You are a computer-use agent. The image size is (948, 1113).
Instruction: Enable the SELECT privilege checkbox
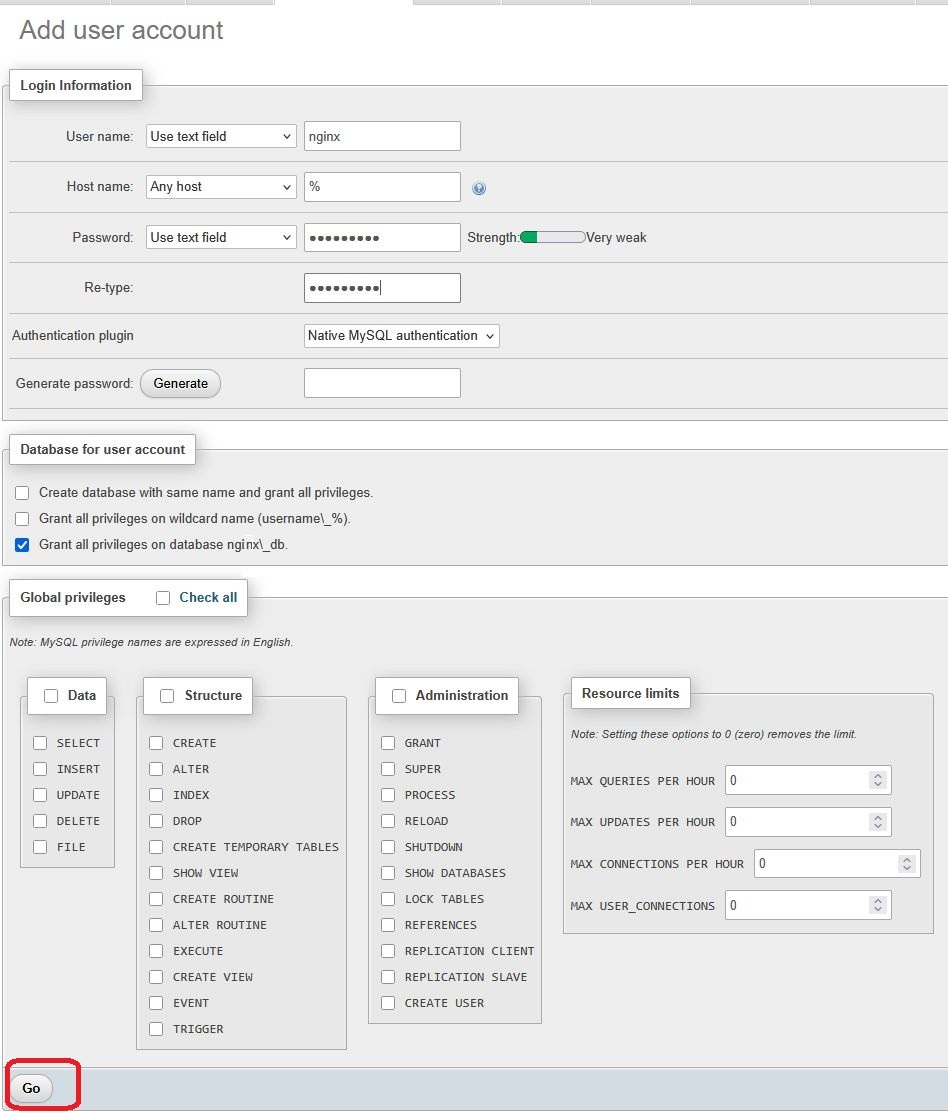click(40, 743)
